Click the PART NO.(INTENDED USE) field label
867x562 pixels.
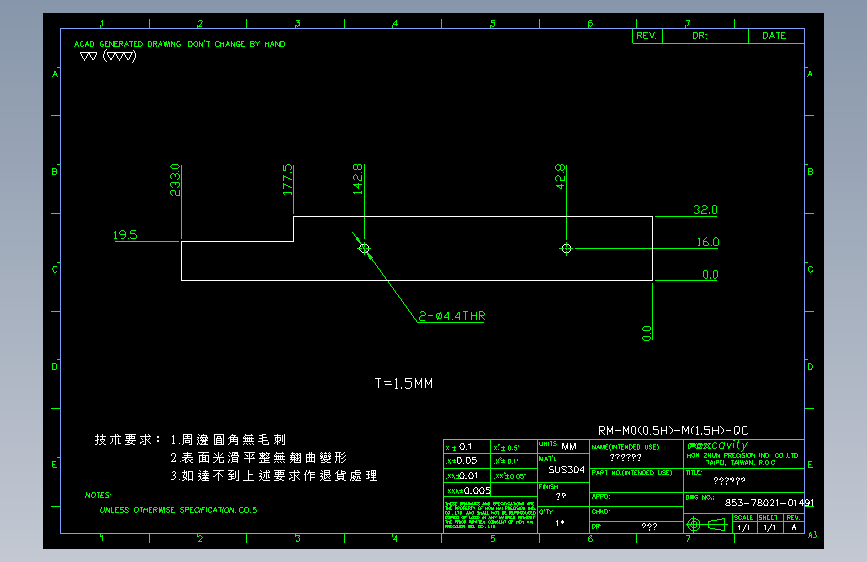point(632,473)
